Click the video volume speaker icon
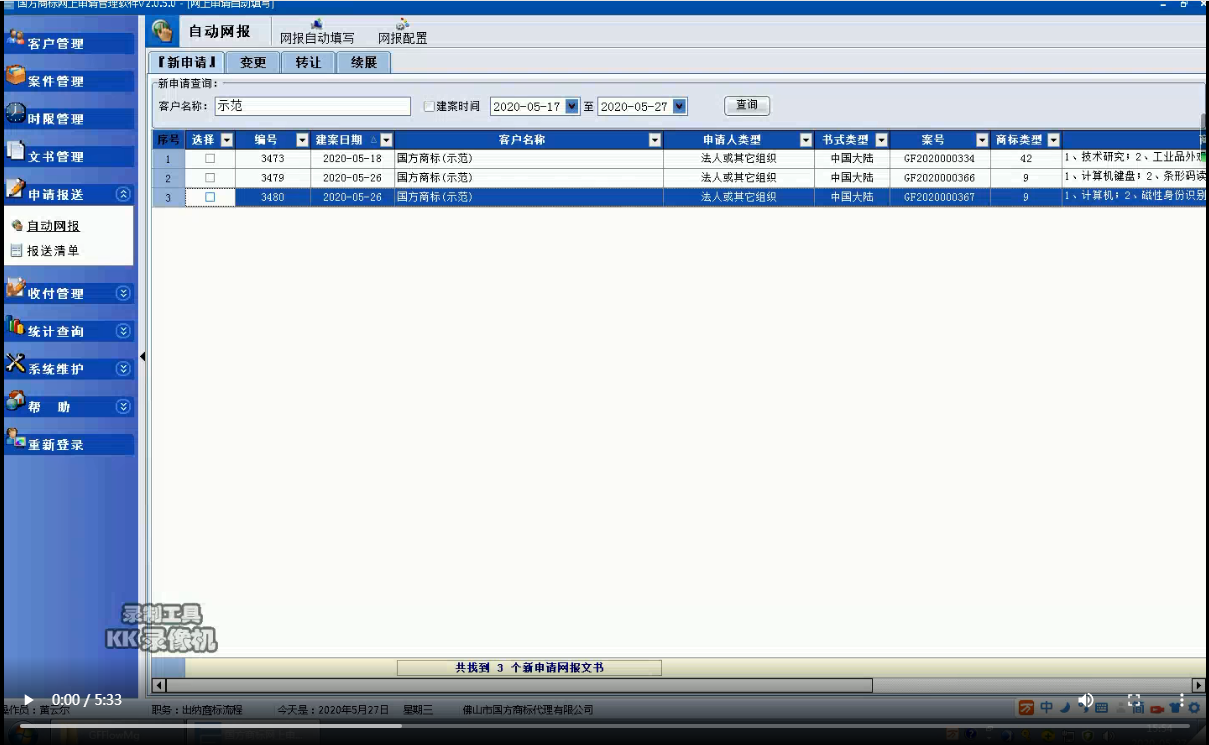 pos(1086,700)
